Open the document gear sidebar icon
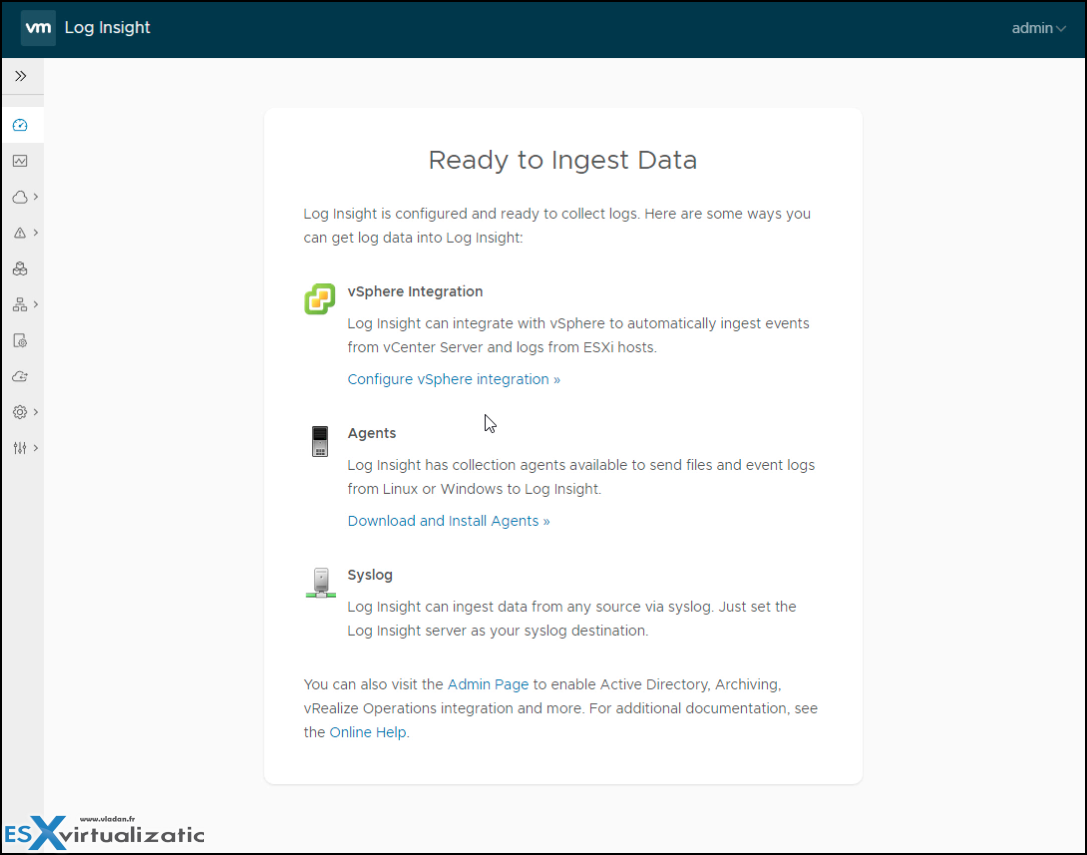The image size is (1087, 855). (20, 340)
